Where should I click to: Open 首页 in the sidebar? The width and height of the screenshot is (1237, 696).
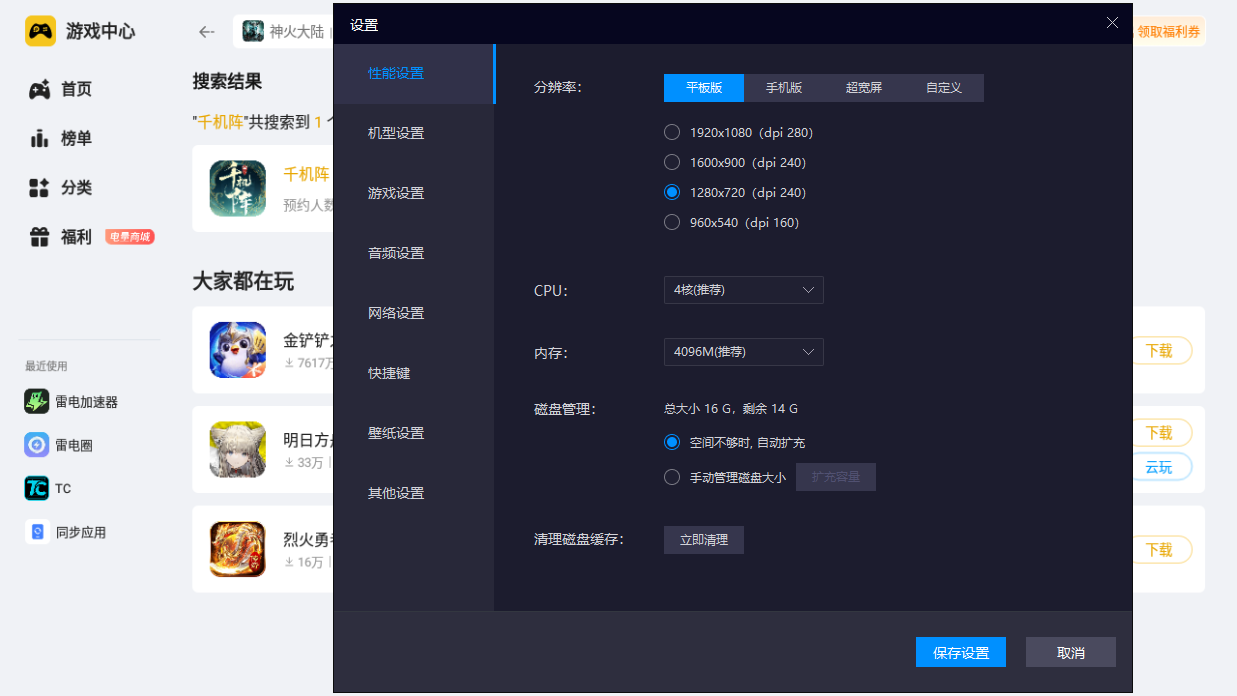click(x=62, y=89)
